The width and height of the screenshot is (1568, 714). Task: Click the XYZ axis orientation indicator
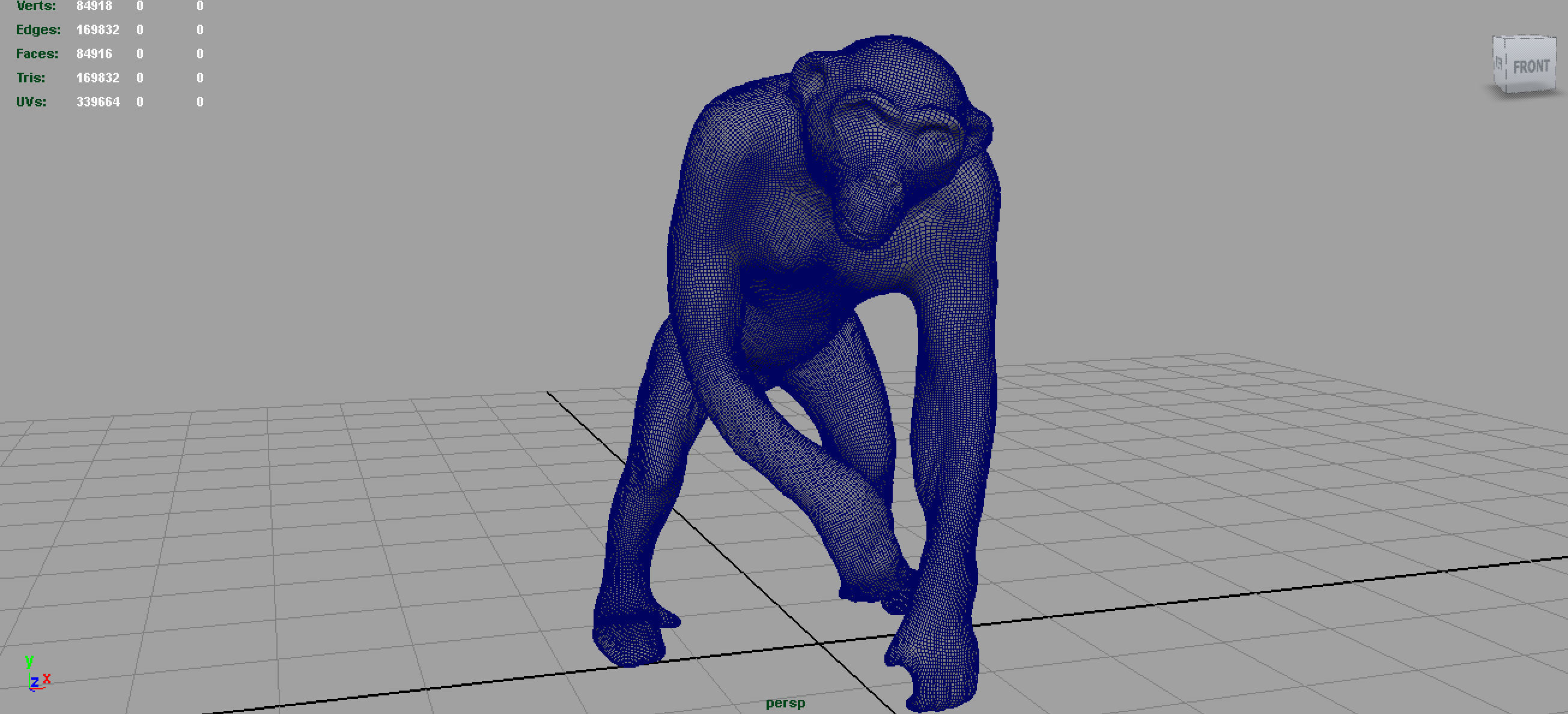click(37, 673)
